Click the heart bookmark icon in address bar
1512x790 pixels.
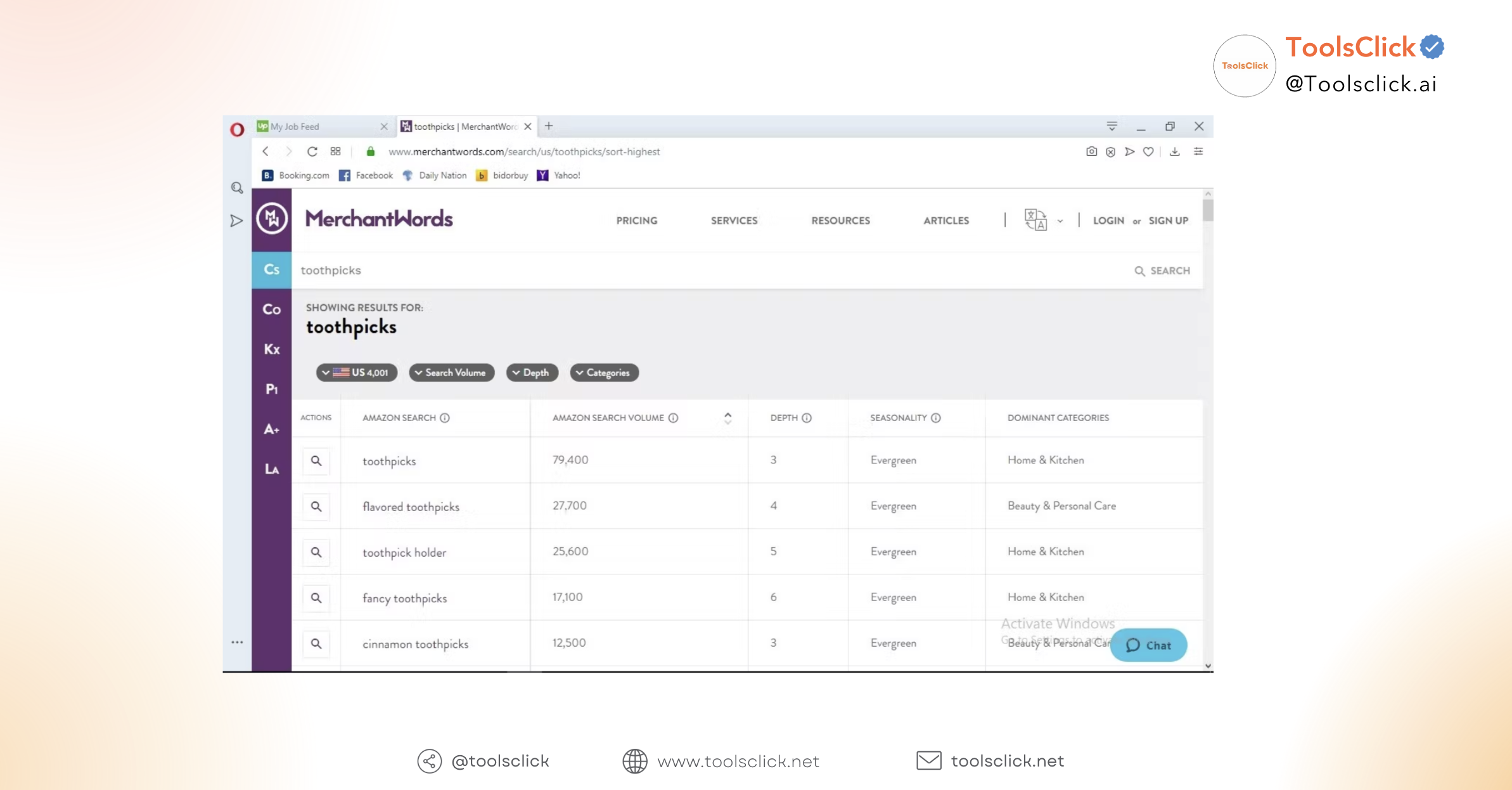(x=1148, y=152)
